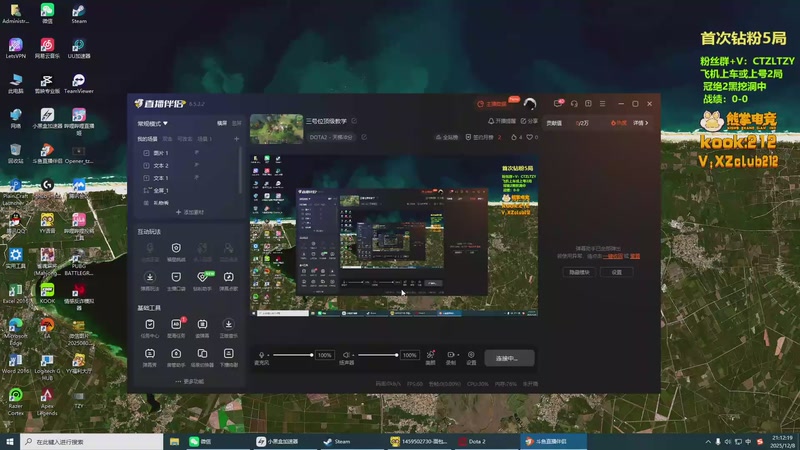Open the 场景切换器 tool icon
The image size is (800, 450).
click(x=203, y=354)
